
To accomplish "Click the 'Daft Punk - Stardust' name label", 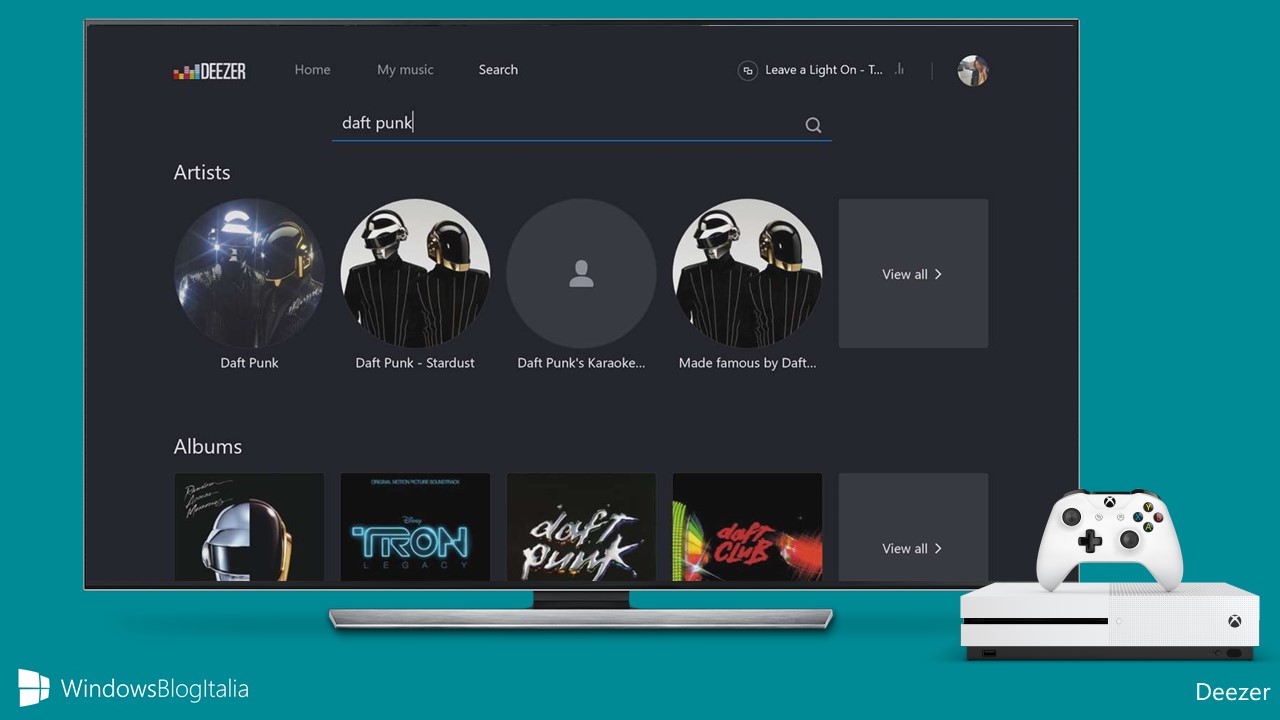I will tap(415, 363).
